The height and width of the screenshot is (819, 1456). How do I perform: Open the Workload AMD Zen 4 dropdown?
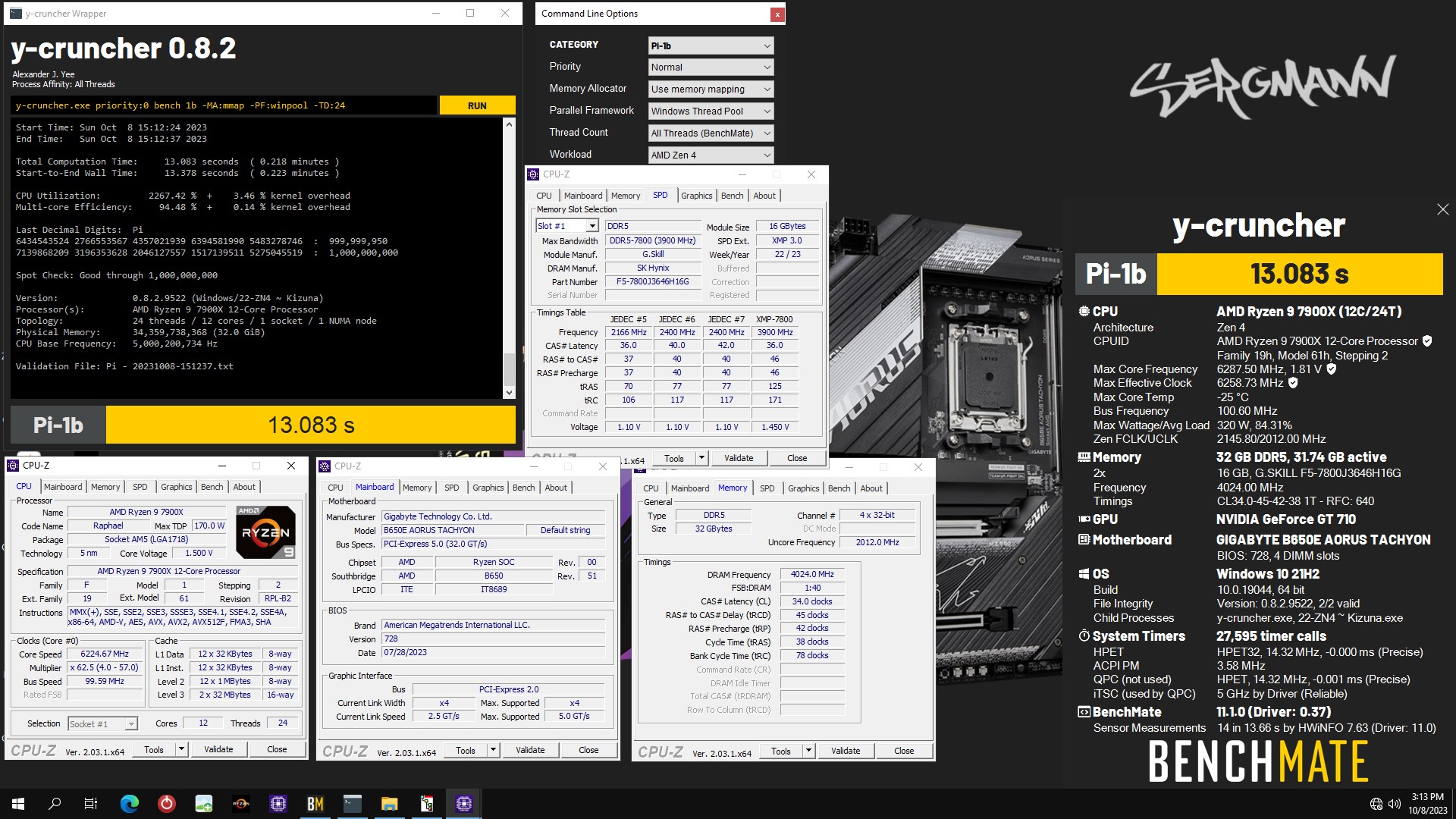pyautogui.click(x=711, y=155)
